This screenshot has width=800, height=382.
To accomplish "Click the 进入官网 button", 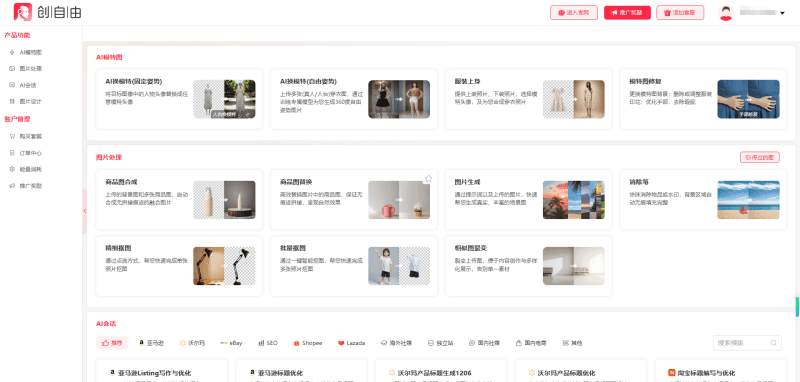I will 574,13.
